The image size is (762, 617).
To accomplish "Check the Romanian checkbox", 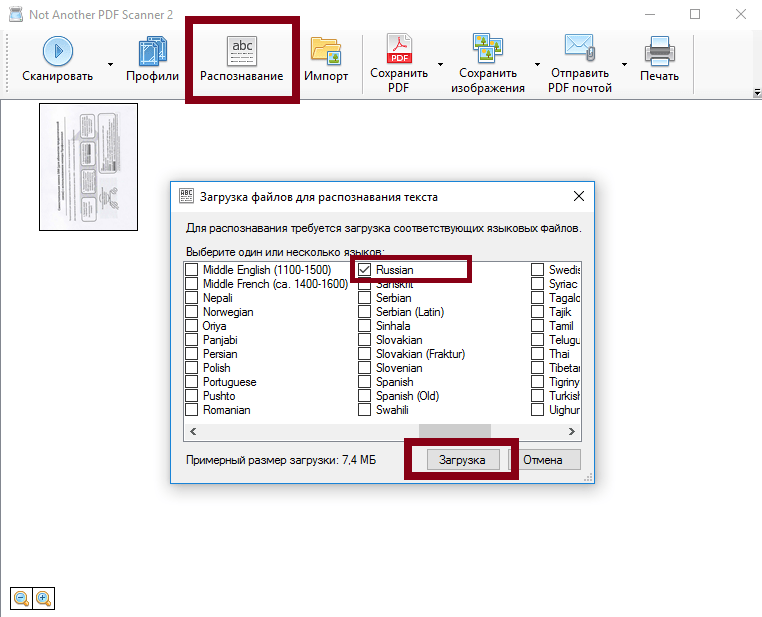I will (191, 410).
